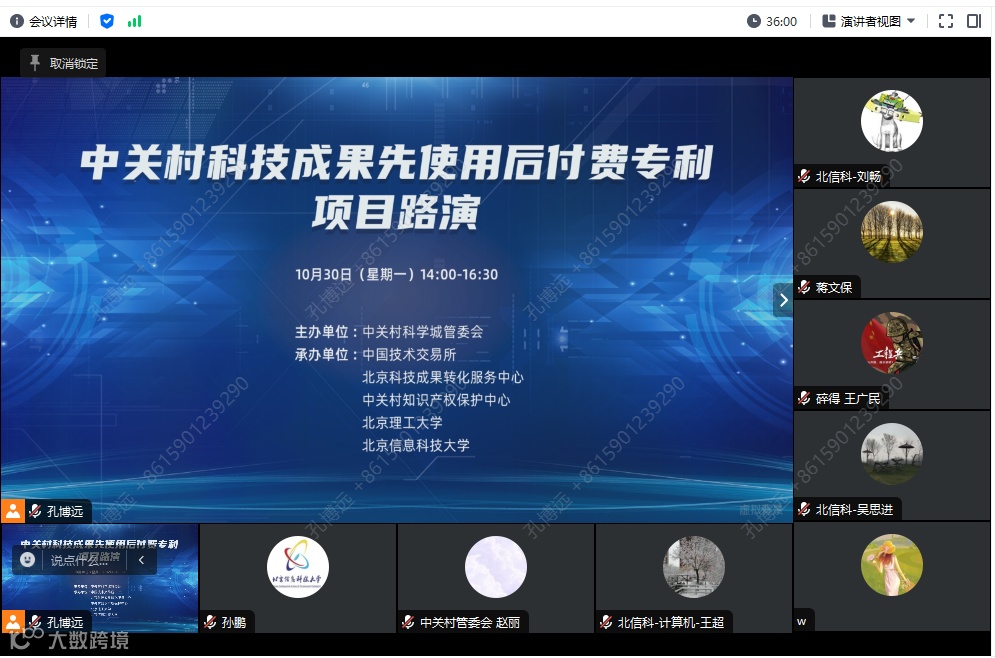Select the 北信科-计算机-王超 avatar
This screenshot has width=995, height=658.
(x=694, y=567)
